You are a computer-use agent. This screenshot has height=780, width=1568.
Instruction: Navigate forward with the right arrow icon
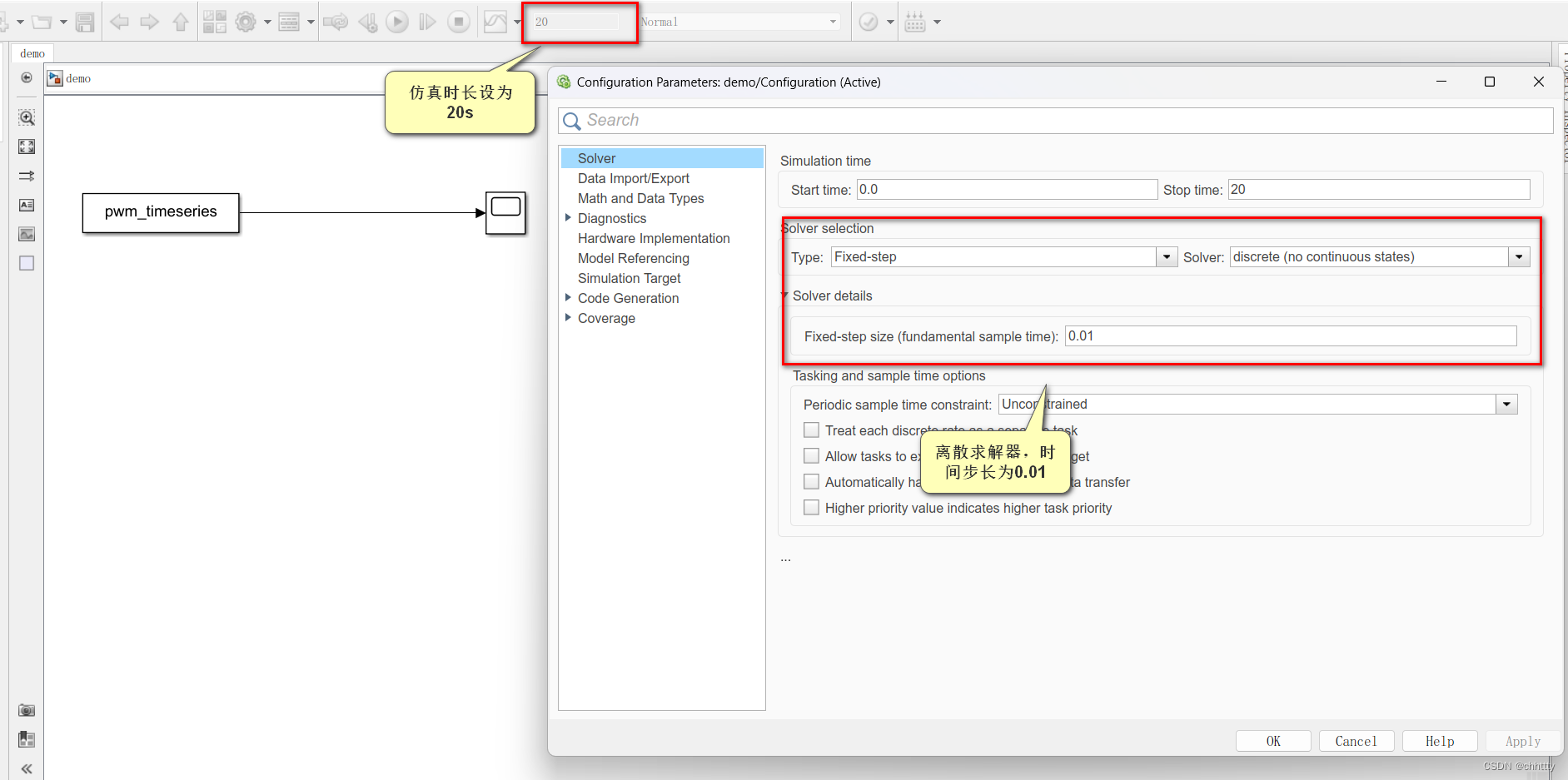(150, 22)
